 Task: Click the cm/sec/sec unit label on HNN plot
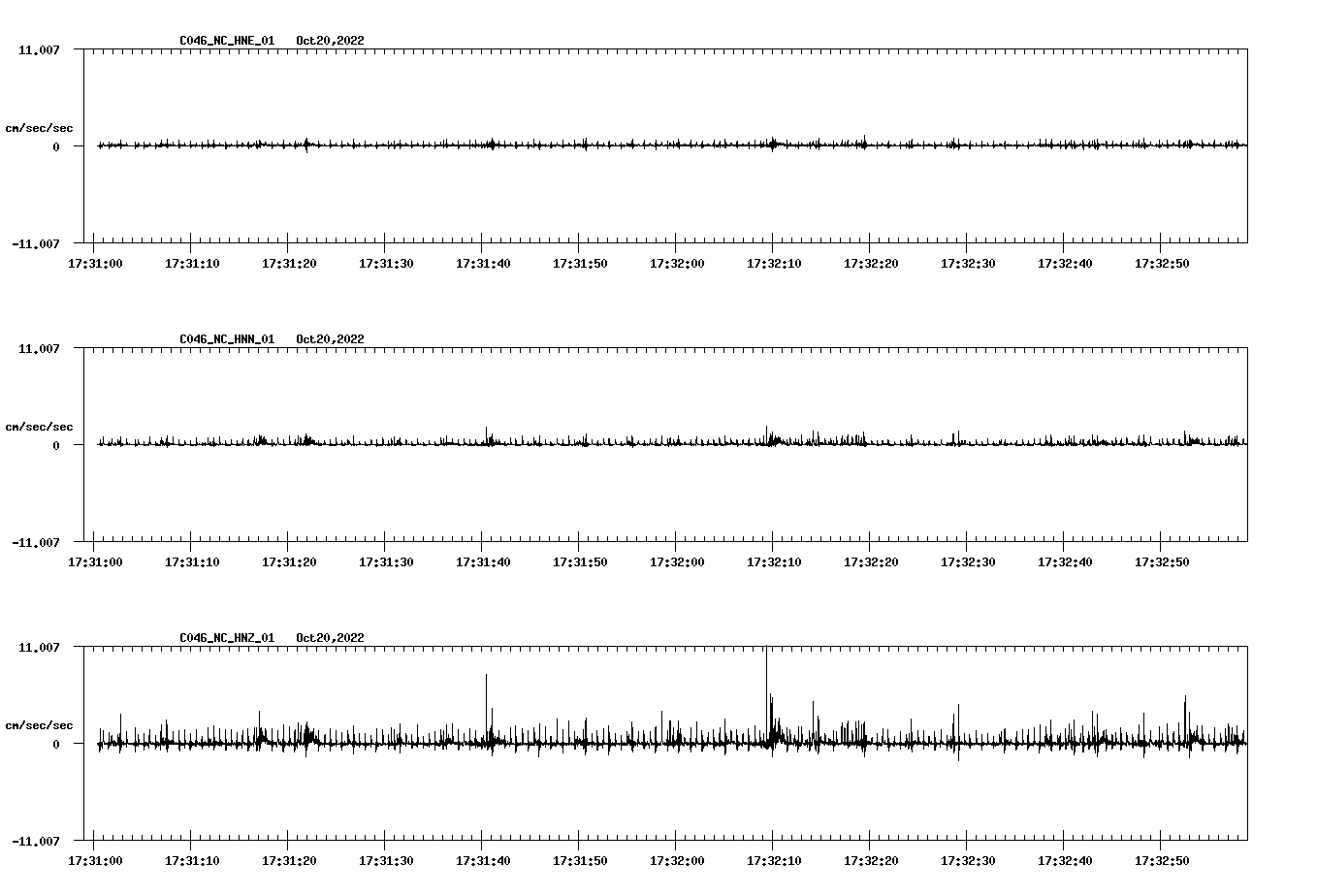(x=39, y=427)
